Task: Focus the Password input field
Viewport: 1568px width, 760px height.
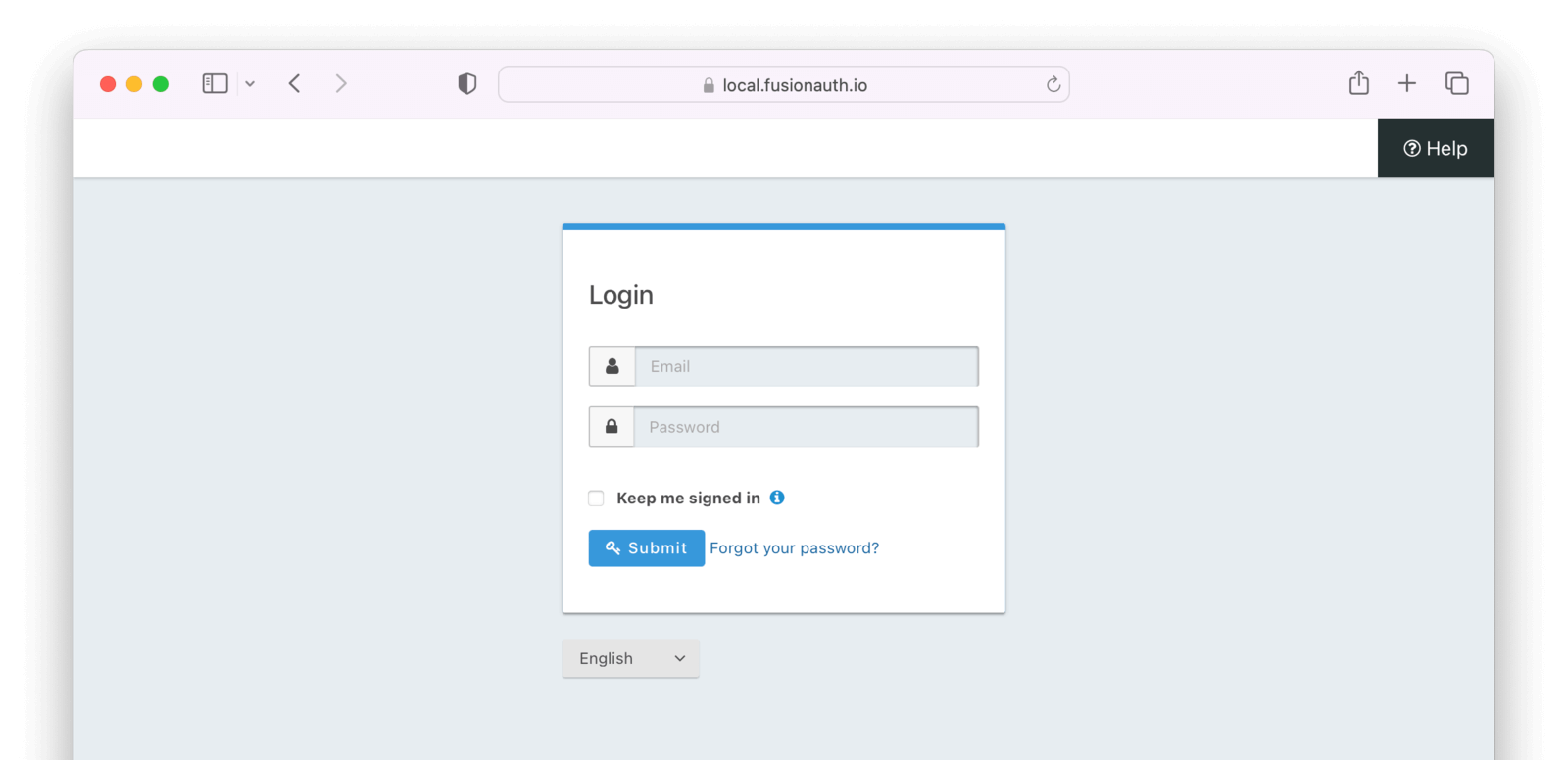Action: [x=807, y=427]
